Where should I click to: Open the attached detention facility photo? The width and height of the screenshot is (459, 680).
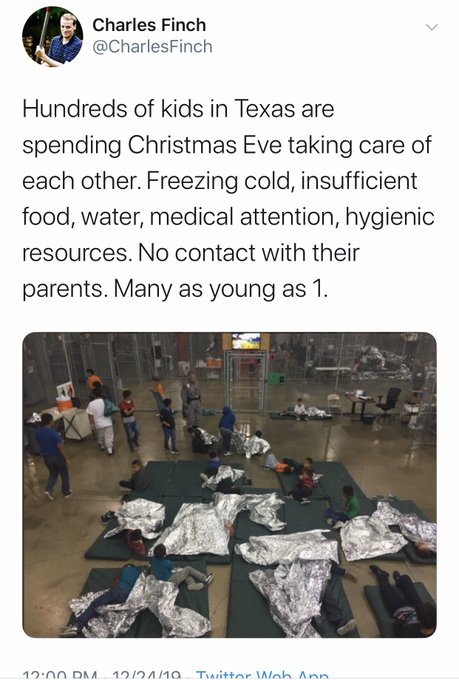230,485
